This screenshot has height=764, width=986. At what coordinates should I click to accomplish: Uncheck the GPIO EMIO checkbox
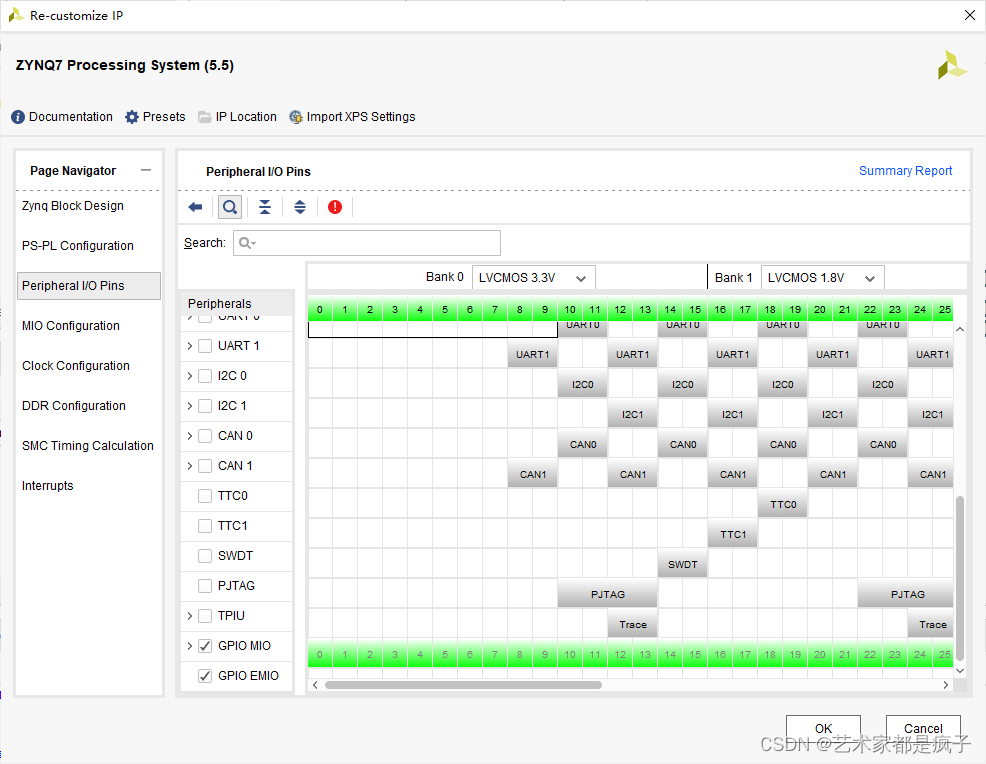point(205,676)
